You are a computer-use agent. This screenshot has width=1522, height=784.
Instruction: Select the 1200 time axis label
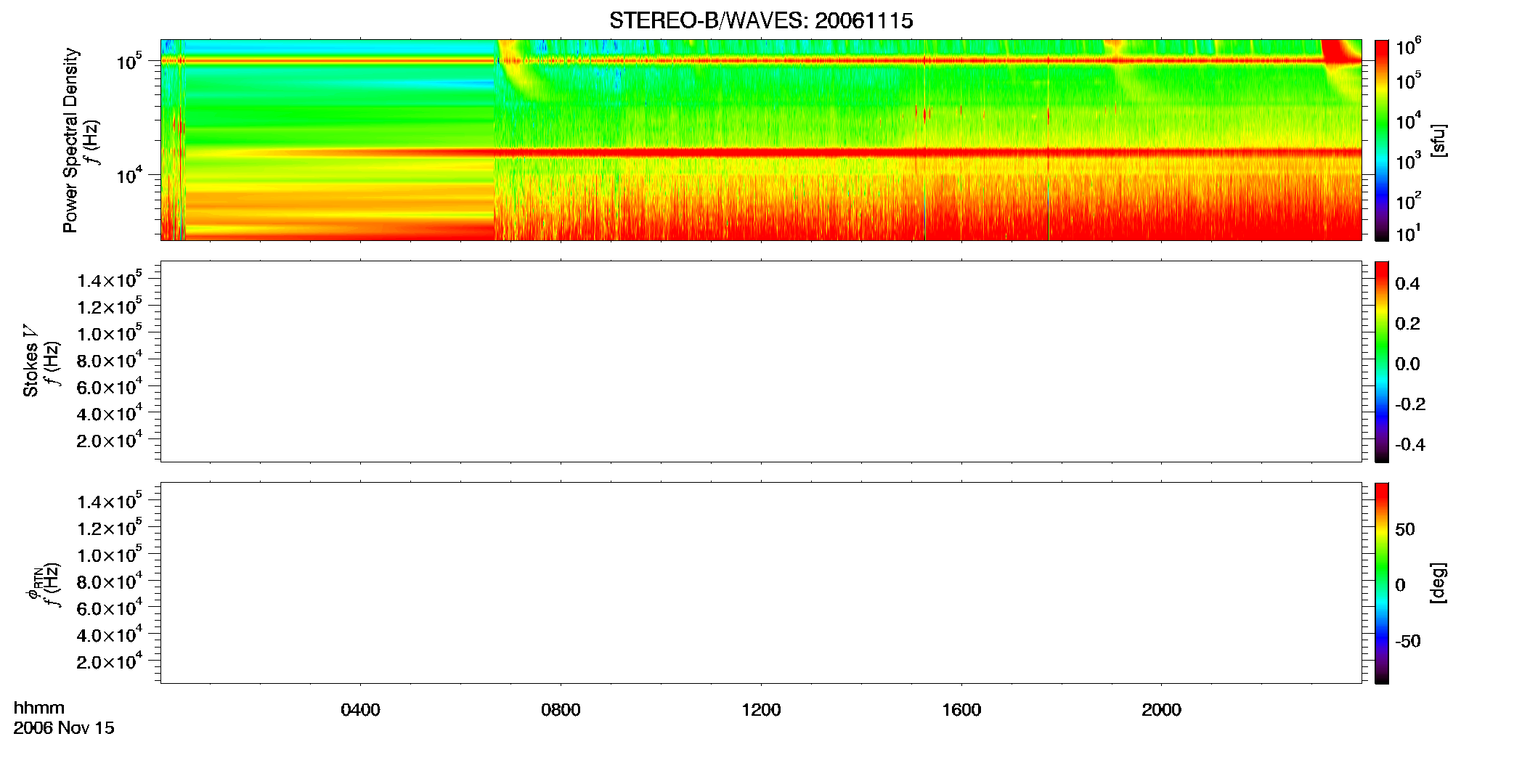pos(761,710)
